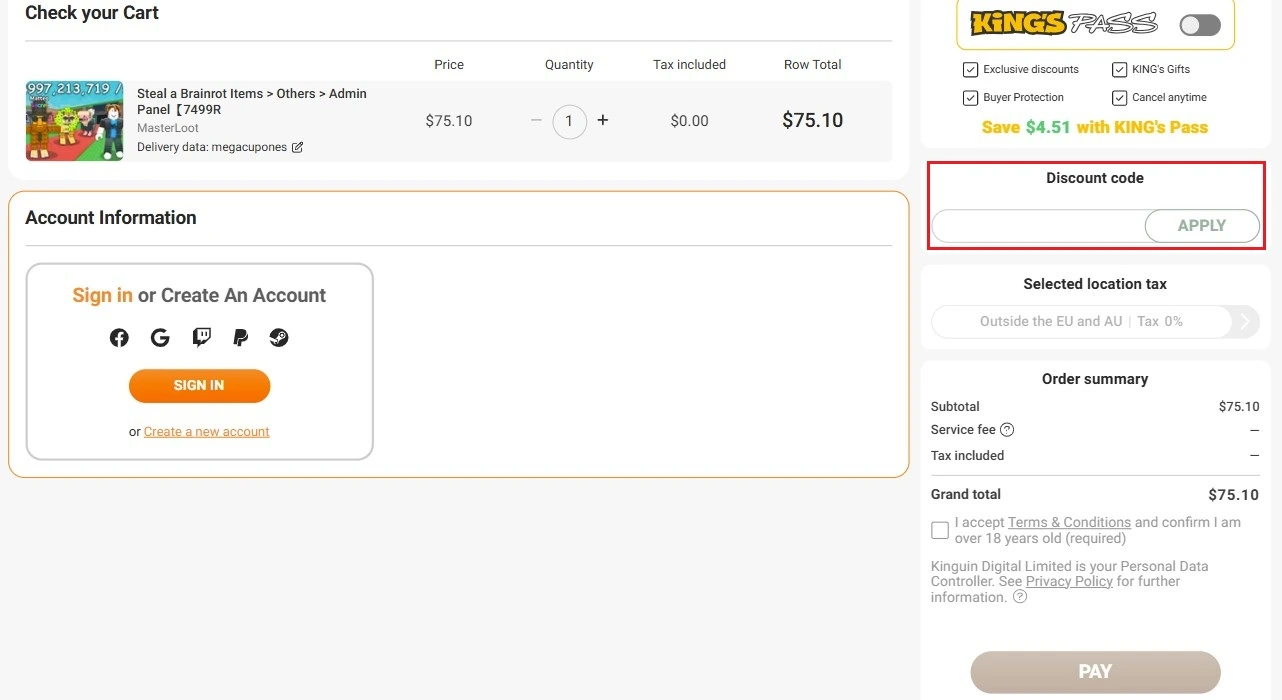
Task: Open the Create a new account link
Action: pos(207,432)
